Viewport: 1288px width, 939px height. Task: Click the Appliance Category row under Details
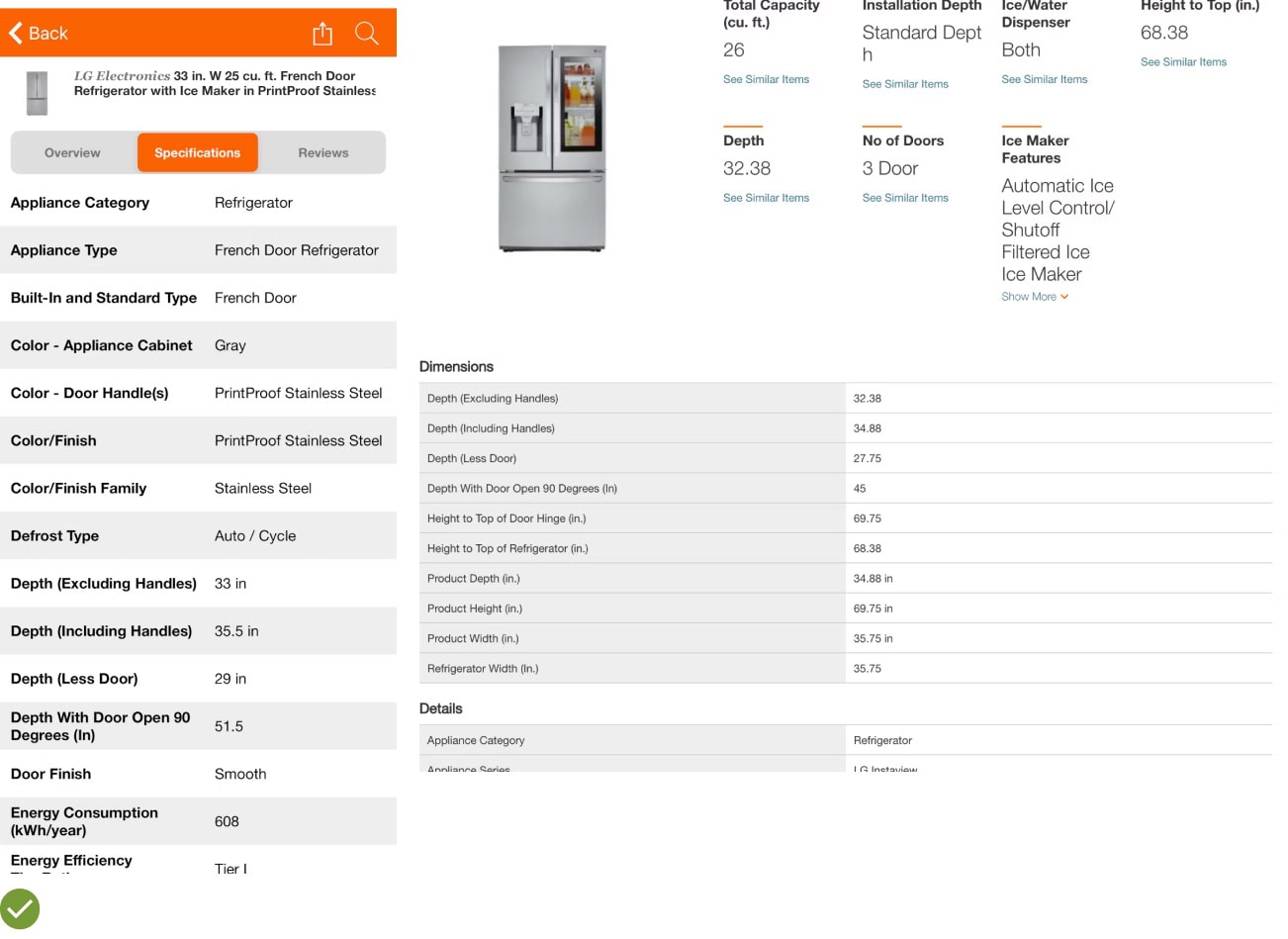[845, 740]
